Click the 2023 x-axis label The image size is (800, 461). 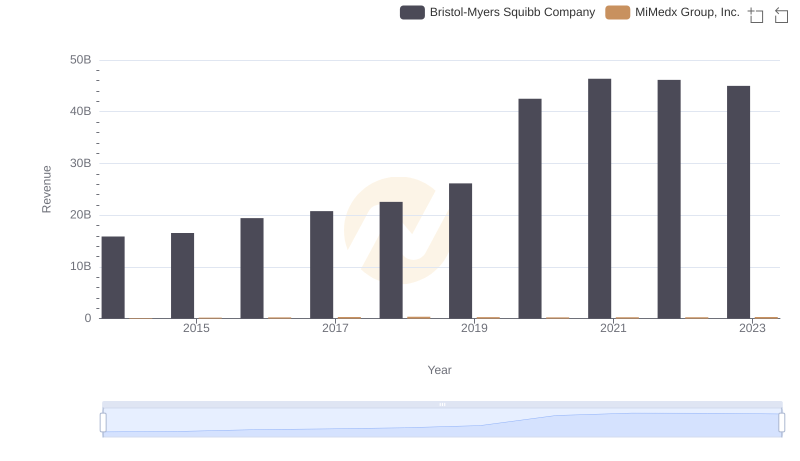(x=752, y=328)
